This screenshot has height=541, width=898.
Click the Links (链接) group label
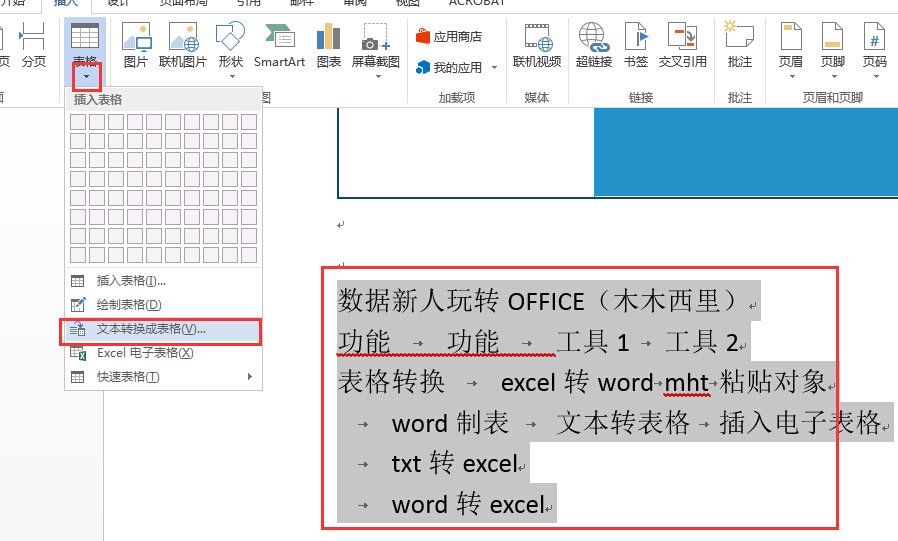pyautogui.click(x=641, y=98)
